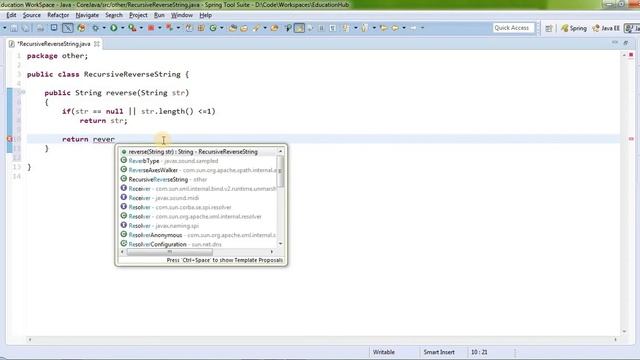The image size is (640, 360).
Task: Click the Search flashlight toolbar icon
Action: (288, 28)
